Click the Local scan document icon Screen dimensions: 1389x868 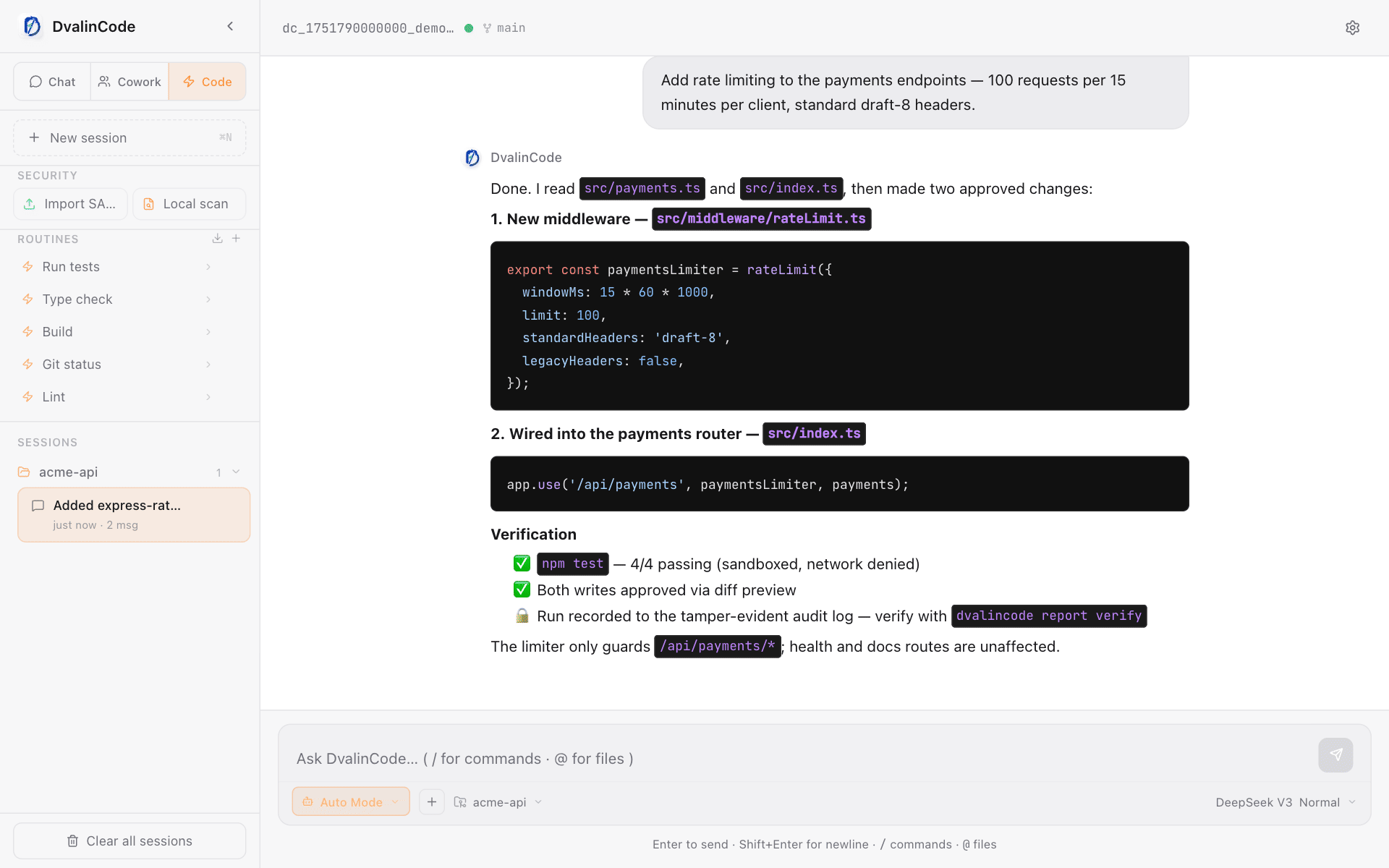[x=148, y=204]
